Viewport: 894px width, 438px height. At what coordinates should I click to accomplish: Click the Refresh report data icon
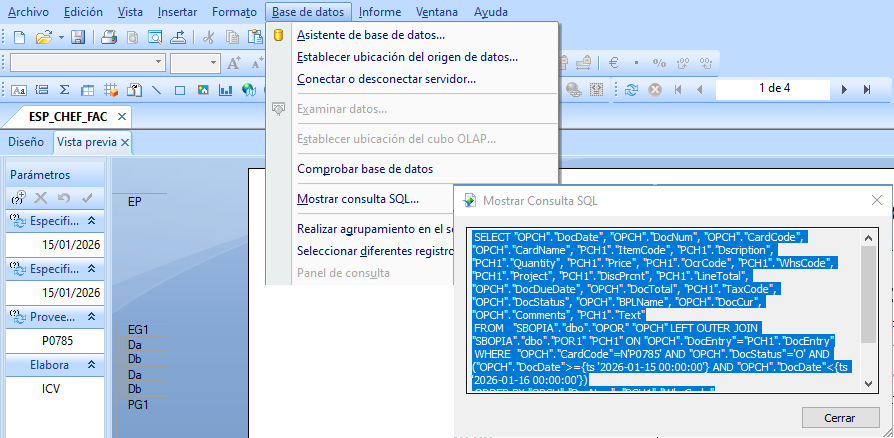pos(631,89)
